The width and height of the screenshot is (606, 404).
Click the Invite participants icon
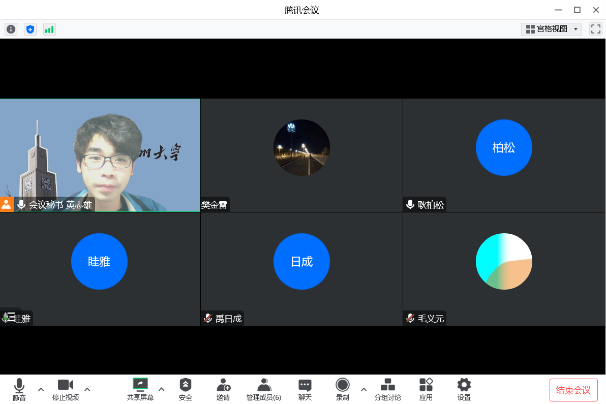pyautogui.click(x=223, y=388)
